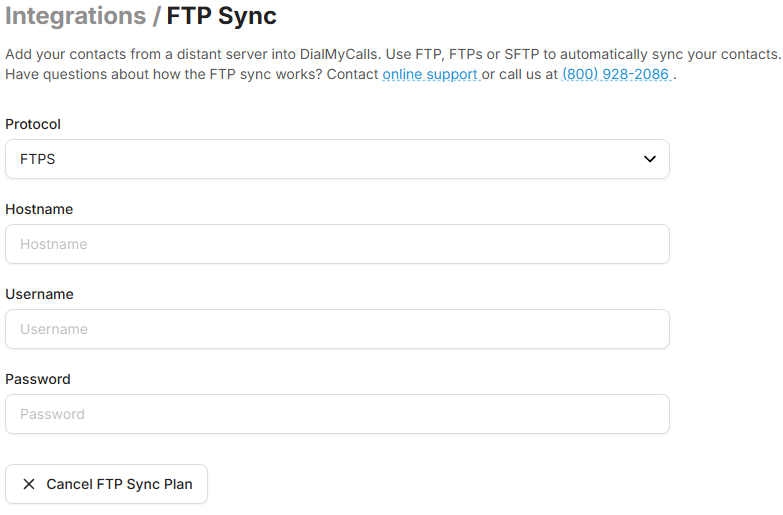Click the Protocol field label

(33, 124)
